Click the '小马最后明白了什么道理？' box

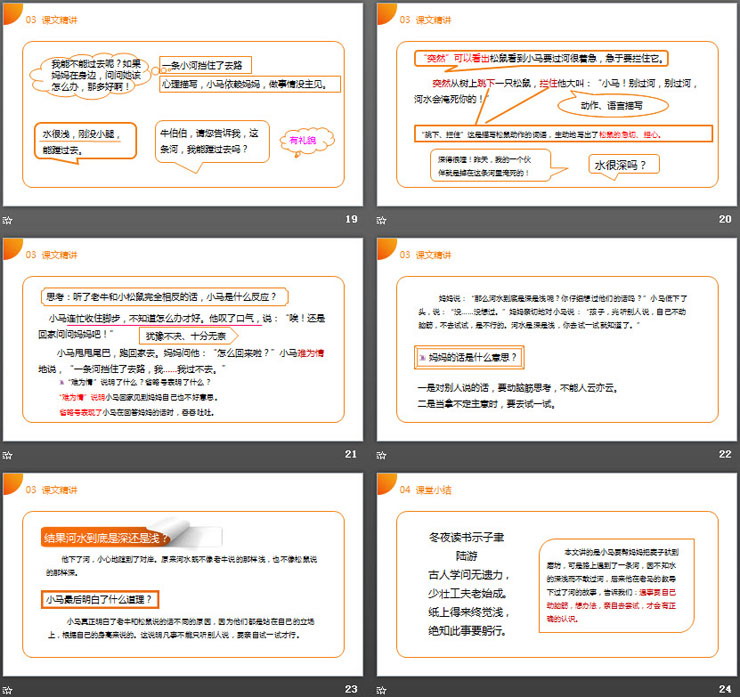pyautogui.click(x=100, y=599)
